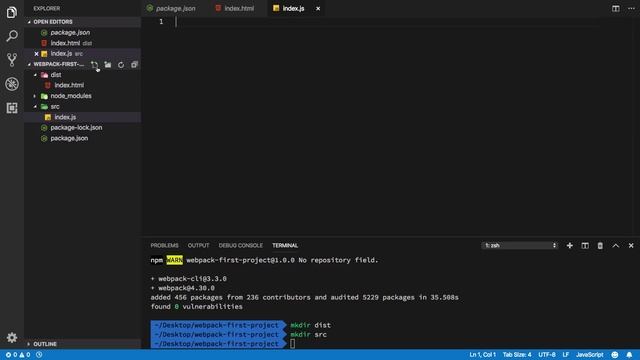Open index.html dist in Open Editors
Image resolution: width=640 pixels, height=360 pixels.
tap(83, 43)
